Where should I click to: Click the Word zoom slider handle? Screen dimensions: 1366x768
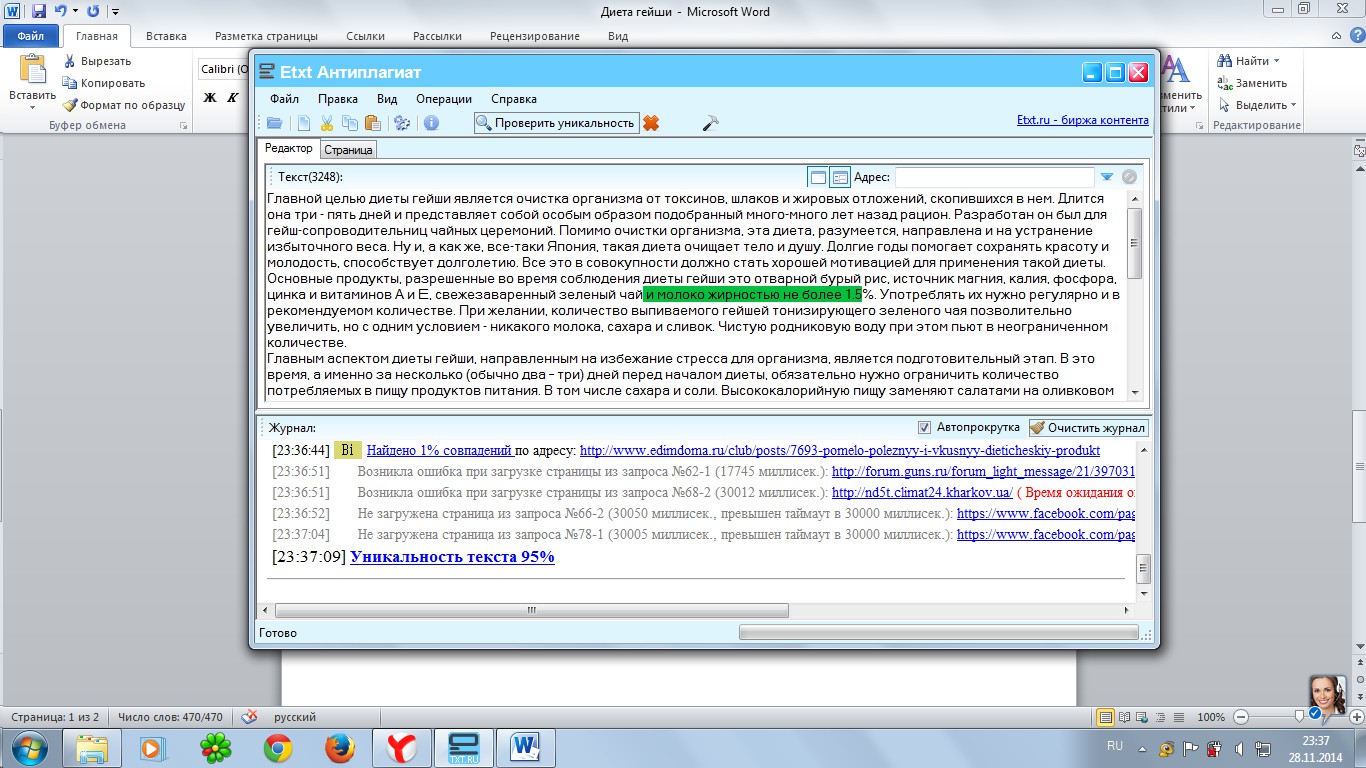tap(1299, 717)
